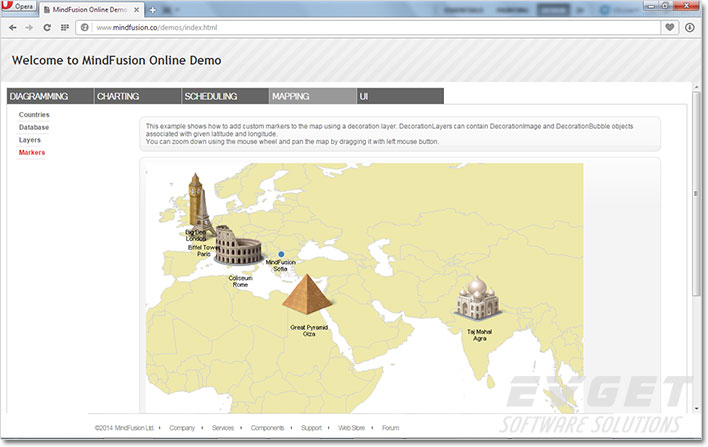Open the Web Store footer link

click(351, 428)
